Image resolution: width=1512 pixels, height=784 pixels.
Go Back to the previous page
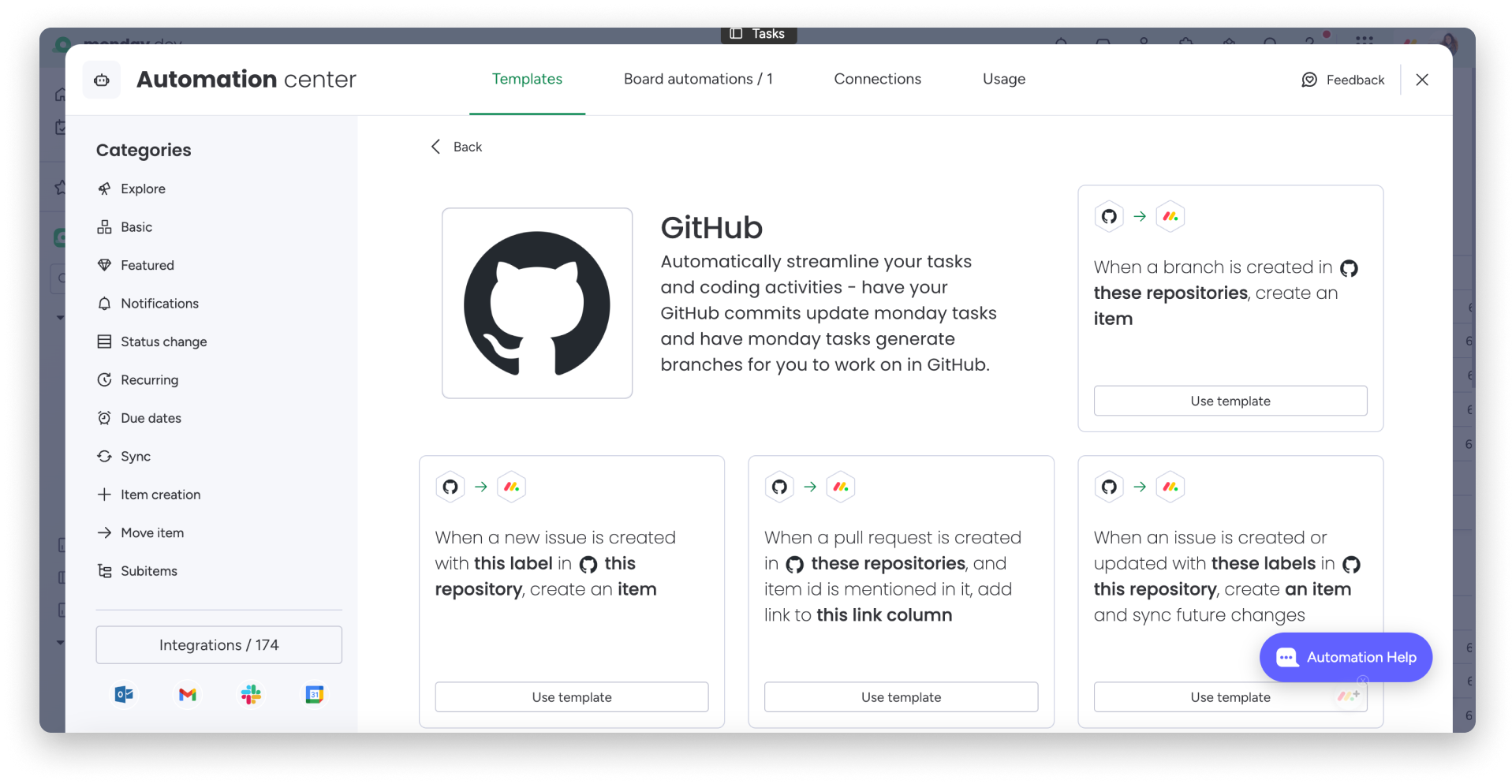coord(456,147)
